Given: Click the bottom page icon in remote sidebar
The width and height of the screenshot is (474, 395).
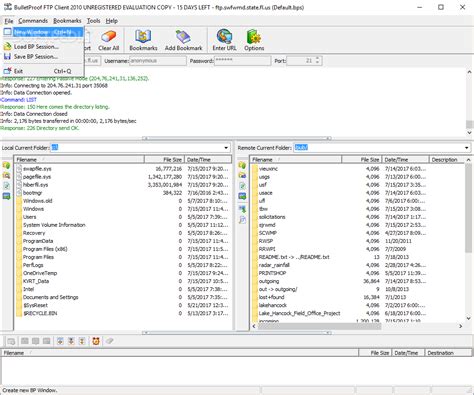Looking at the screenshot, I should (x=242, y=220).
